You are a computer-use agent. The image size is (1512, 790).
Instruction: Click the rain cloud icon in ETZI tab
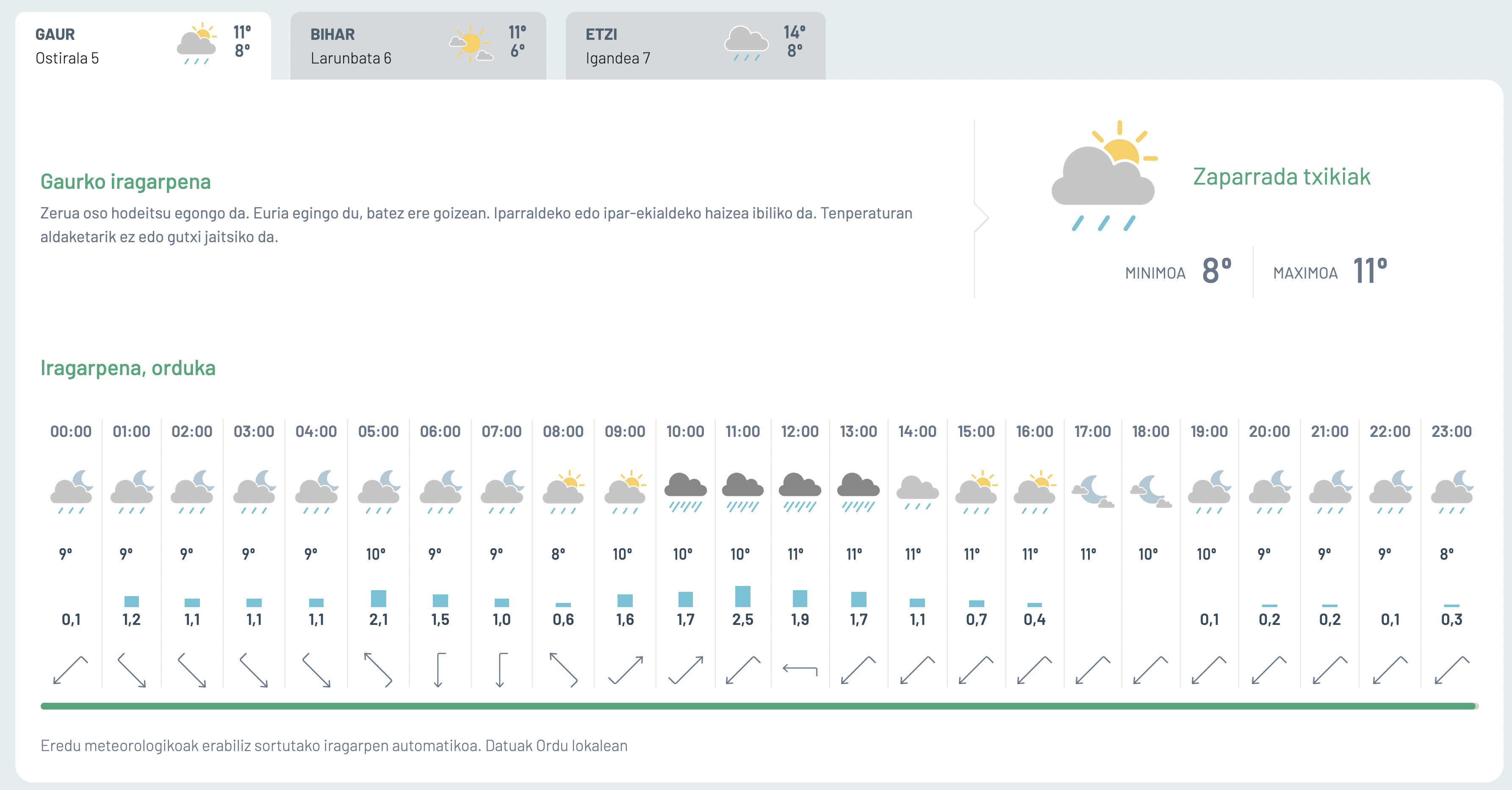click(x=746, y=44)
